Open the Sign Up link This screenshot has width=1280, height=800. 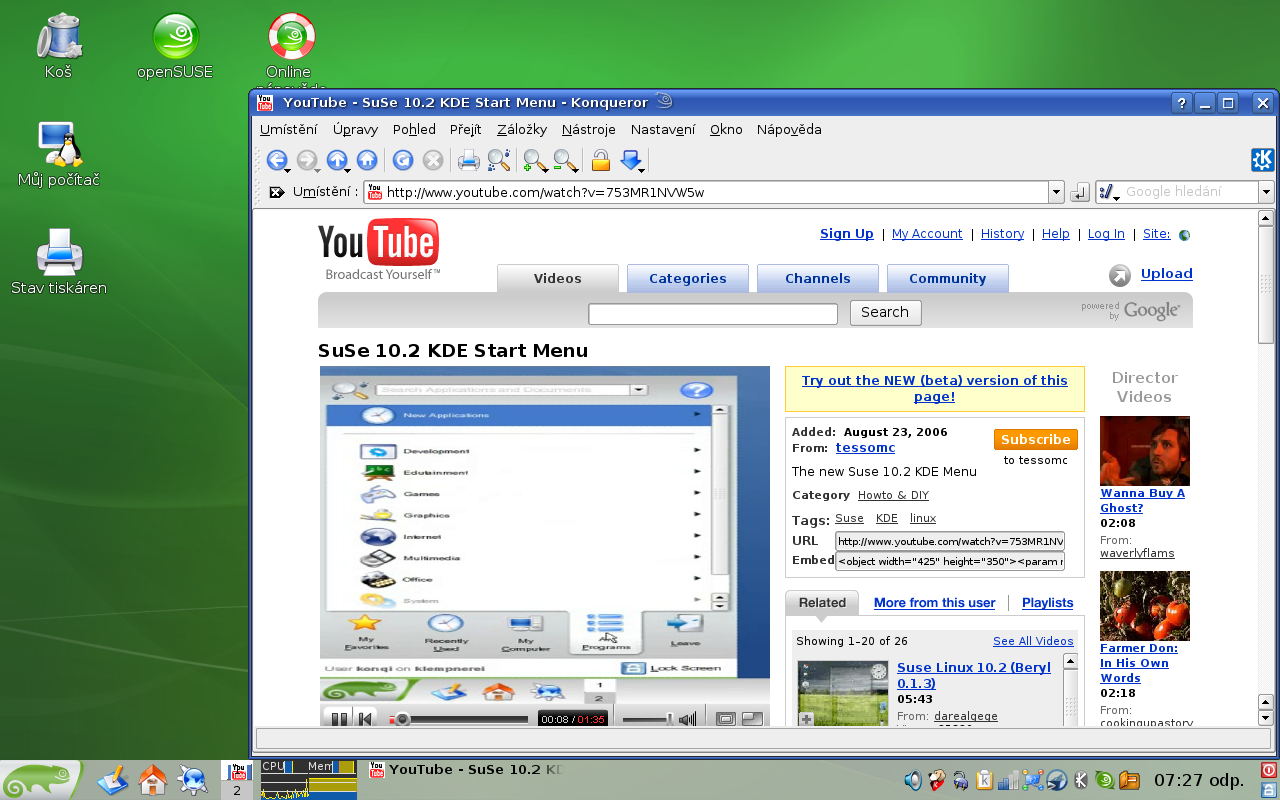coord(847,233)
